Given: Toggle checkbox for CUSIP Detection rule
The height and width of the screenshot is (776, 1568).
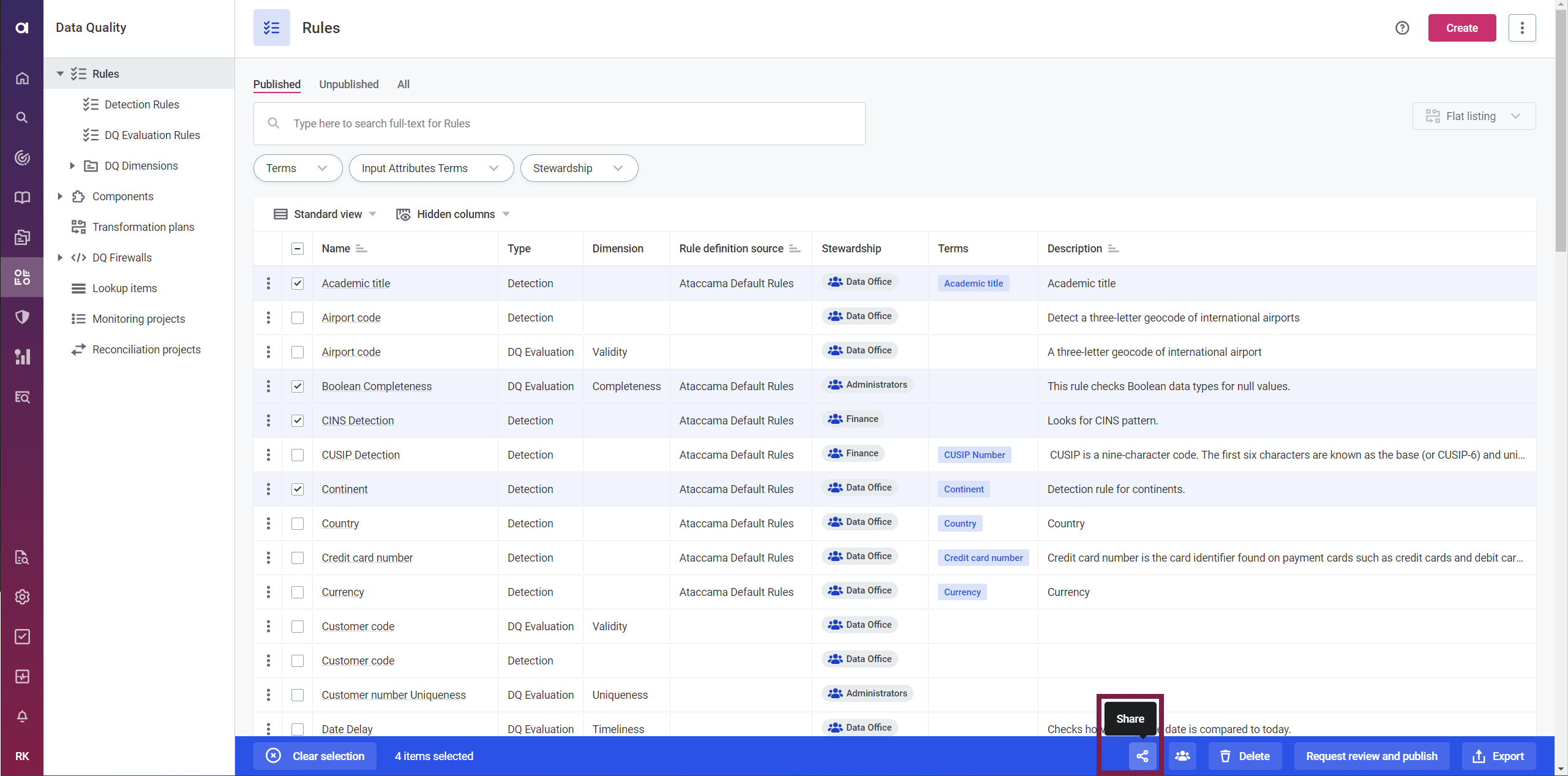Looking at the screenshot, I should (297, 455).
